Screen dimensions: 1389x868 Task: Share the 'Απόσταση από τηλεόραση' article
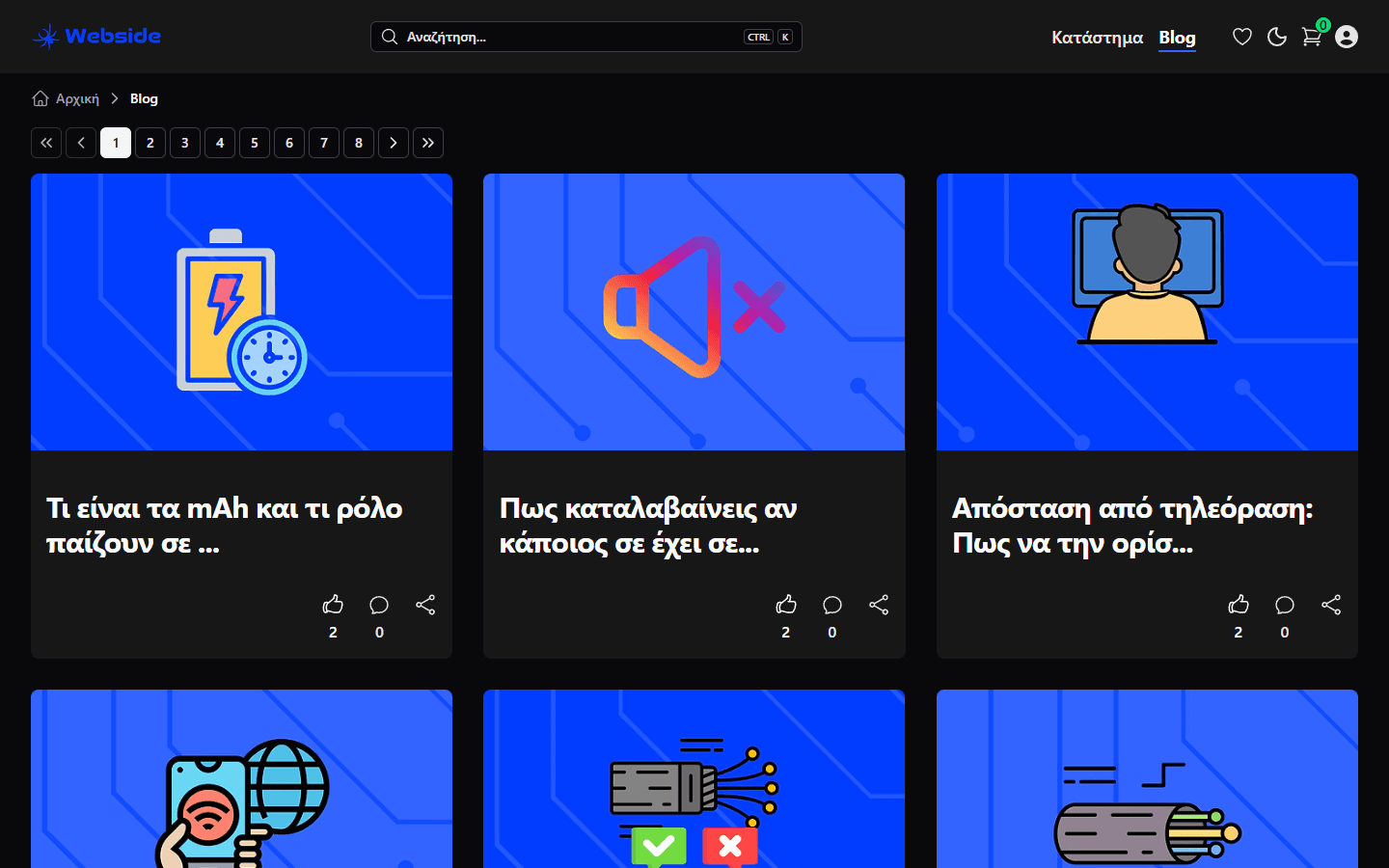click(1331, 605)
